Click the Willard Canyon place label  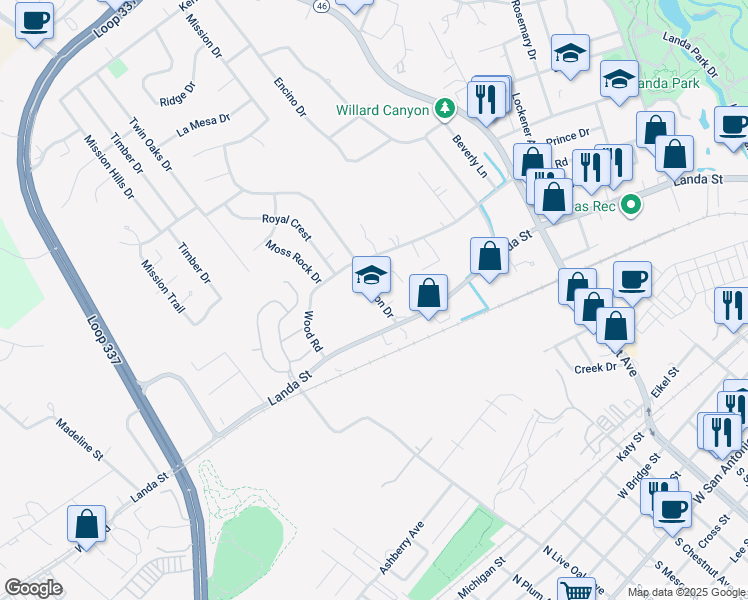(382, 110)
